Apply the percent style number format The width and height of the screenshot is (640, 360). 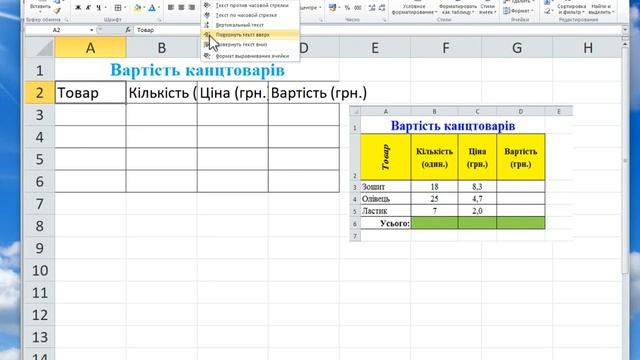click(x=347, y=7)
